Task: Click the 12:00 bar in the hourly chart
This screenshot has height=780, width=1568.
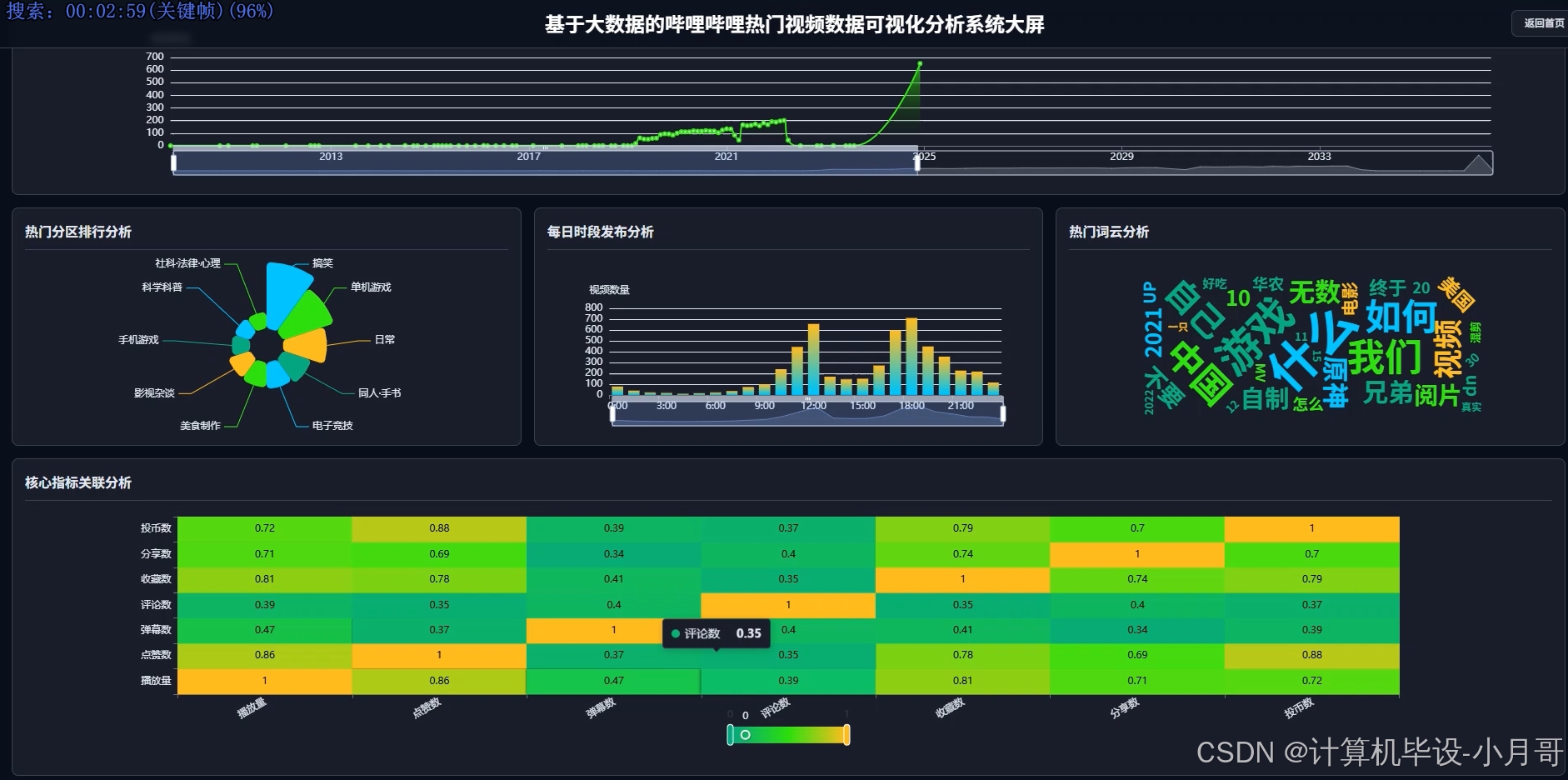Action: click(813, 359)
